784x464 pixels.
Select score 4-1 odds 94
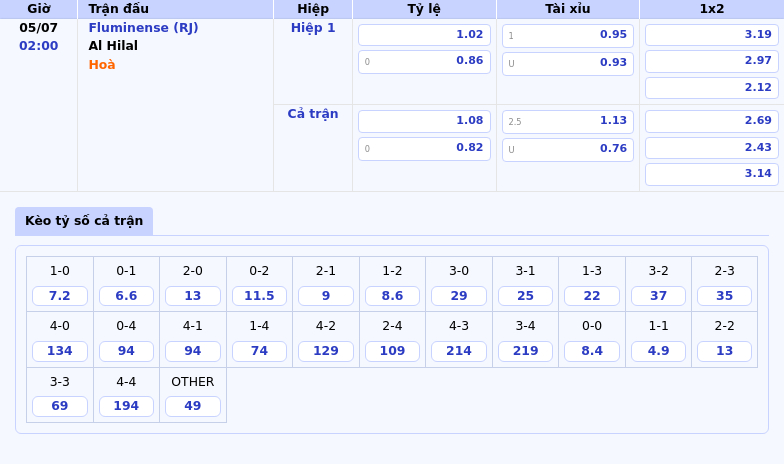click(x=193, y=351)
